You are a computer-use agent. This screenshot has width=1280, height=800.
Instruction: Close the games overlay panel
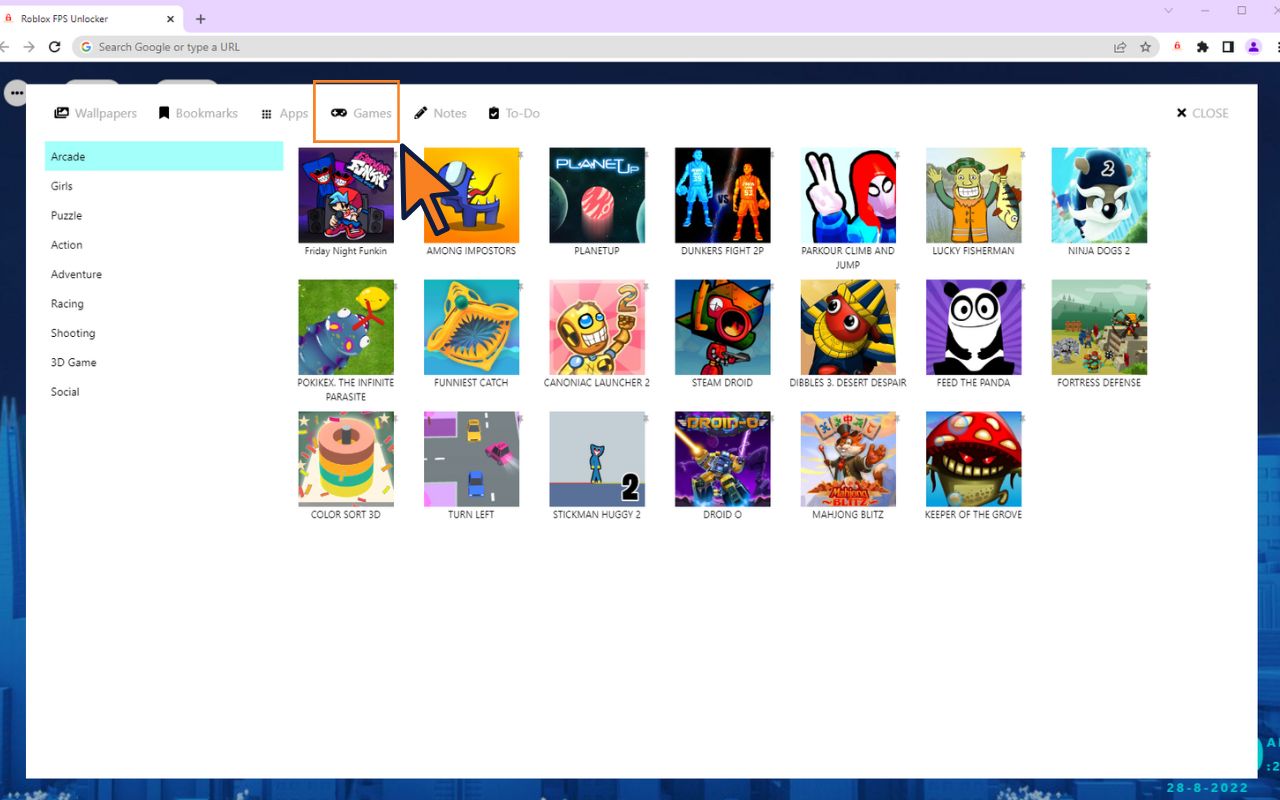pyautogui.click(x=1202, y=113)
